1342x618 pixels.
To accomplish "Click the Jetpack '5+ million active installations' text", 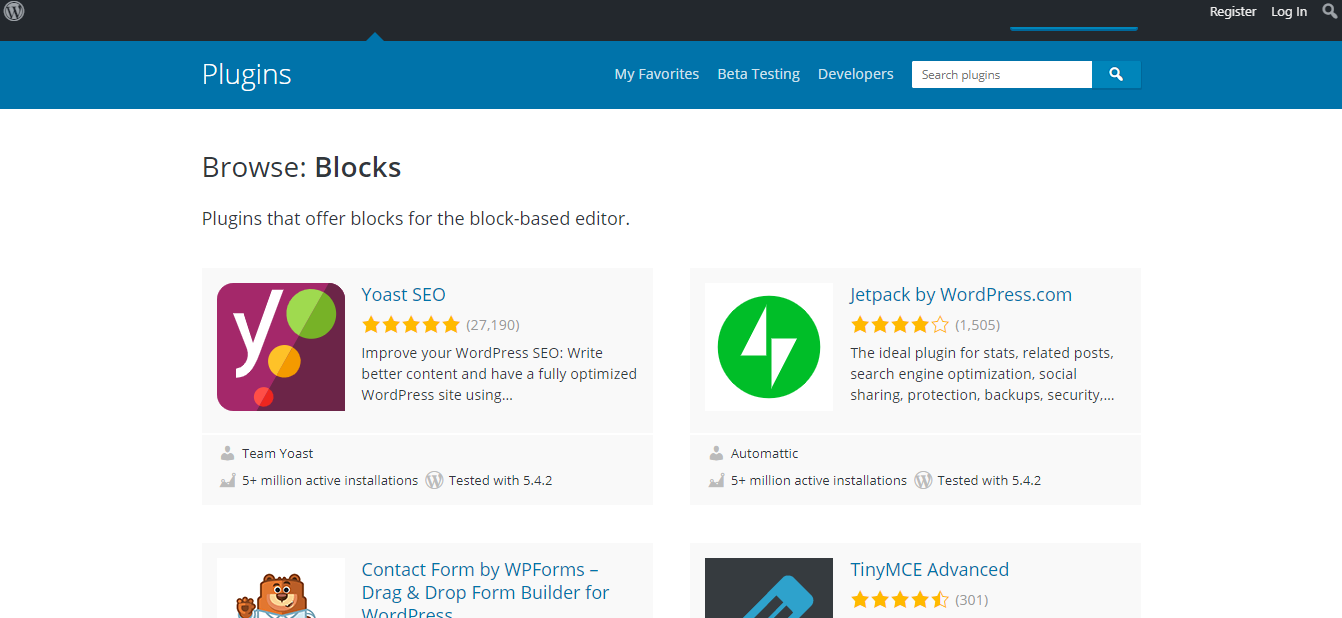I will pos(819,480).
